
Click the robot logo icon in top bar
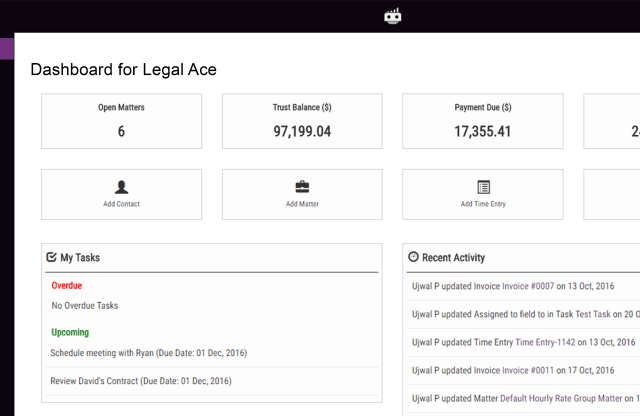pos(392,16)
